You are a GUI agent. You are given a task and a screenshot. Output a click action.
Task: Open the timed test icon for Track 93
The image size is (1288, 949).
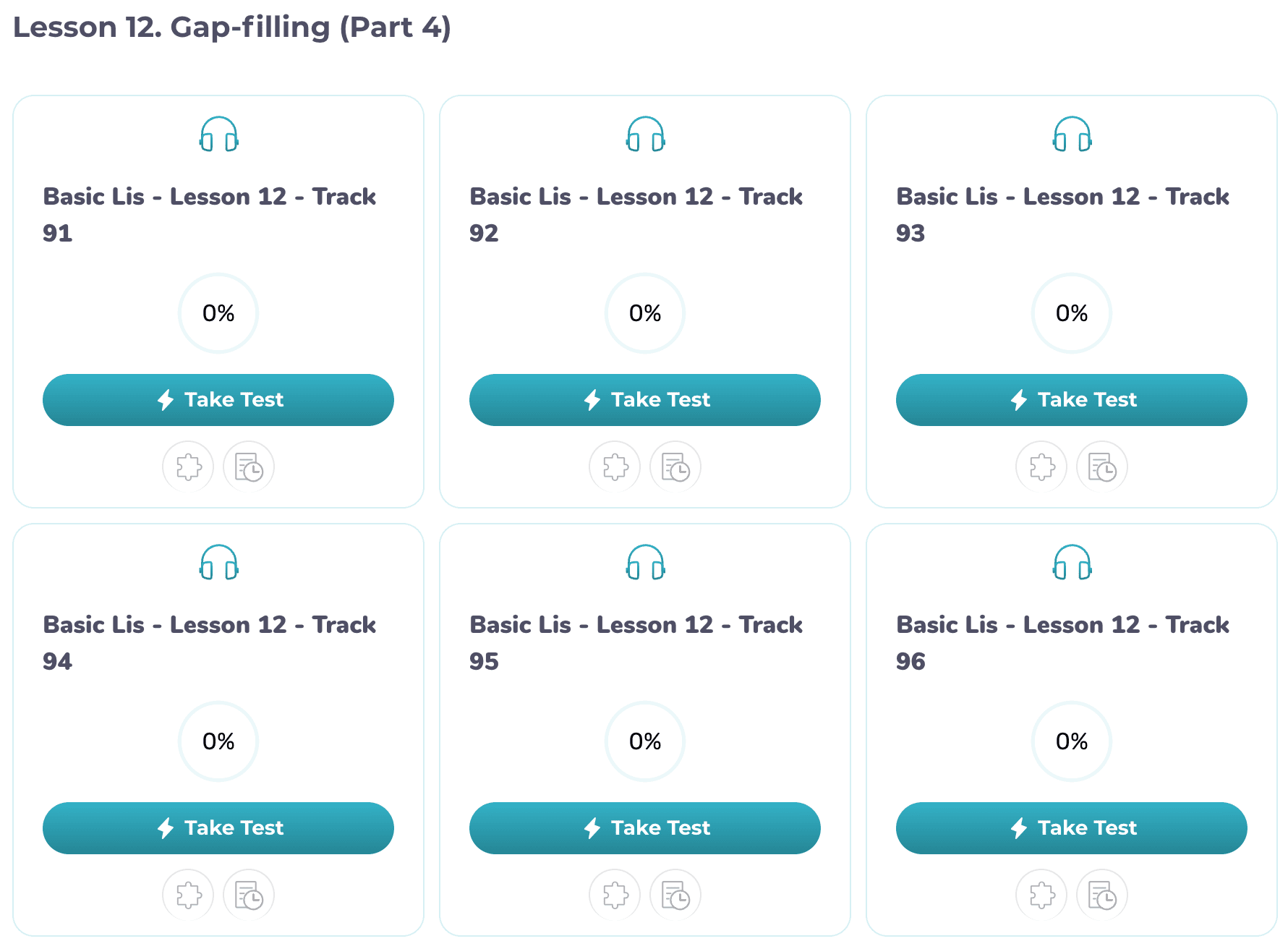(1102, 467)
